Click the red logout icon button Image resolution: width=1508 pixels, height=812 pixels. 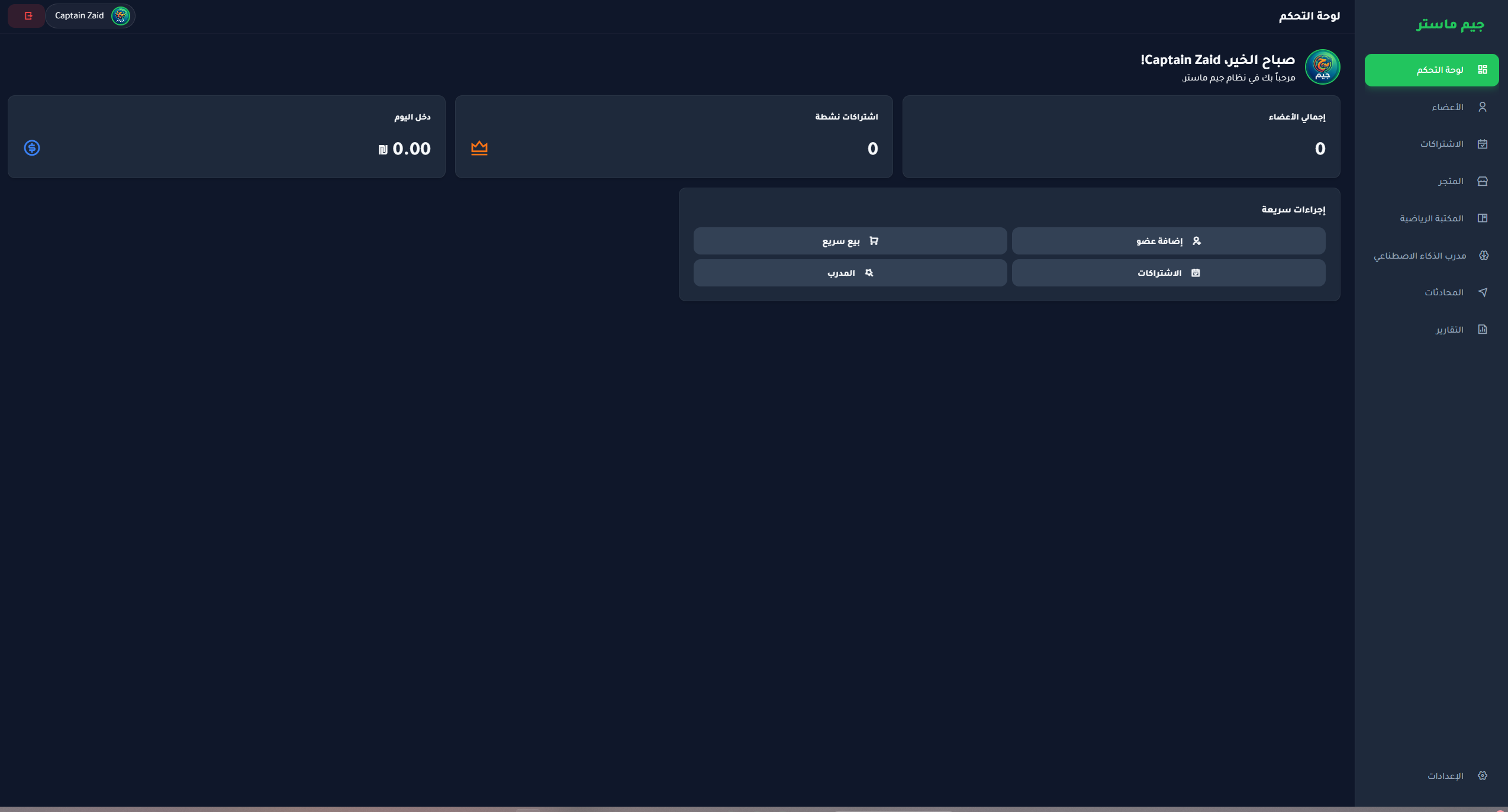click(x=27, y=16)
